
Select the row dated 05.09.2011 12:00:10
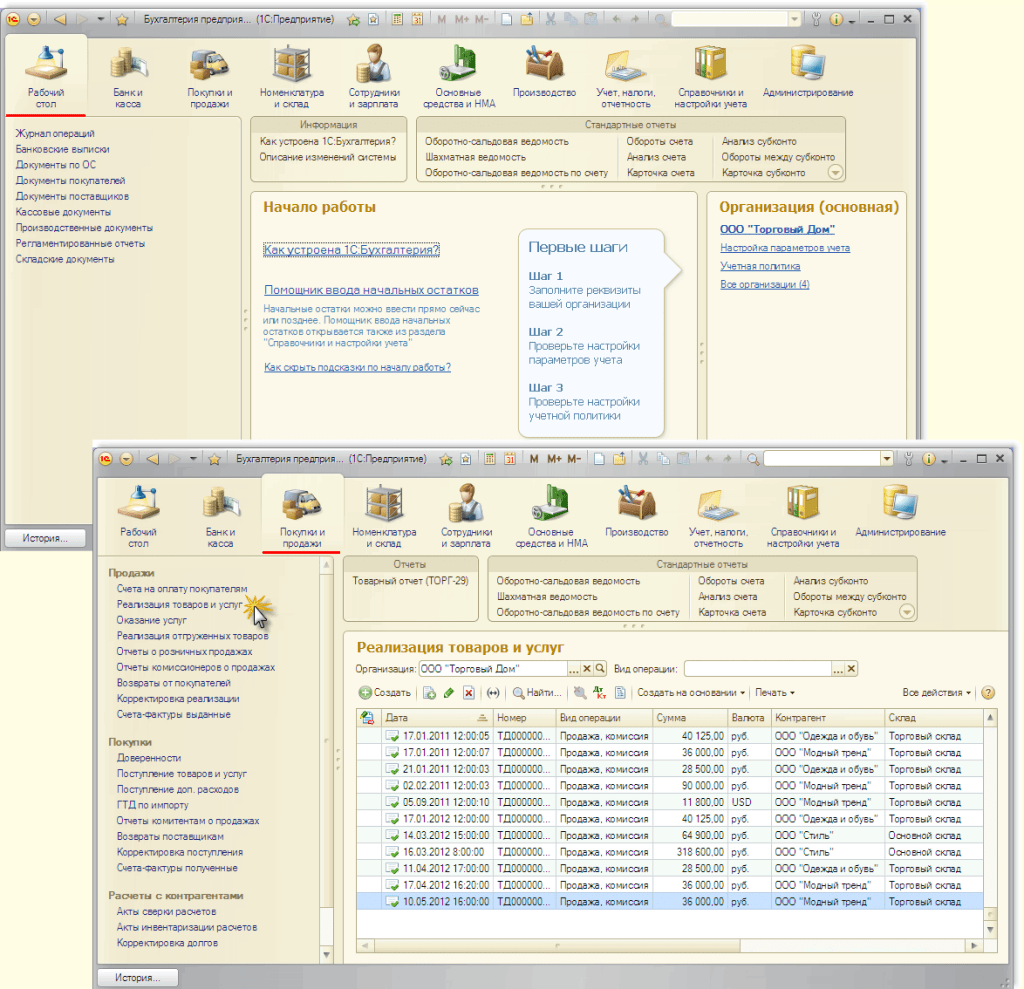(669, 802)
